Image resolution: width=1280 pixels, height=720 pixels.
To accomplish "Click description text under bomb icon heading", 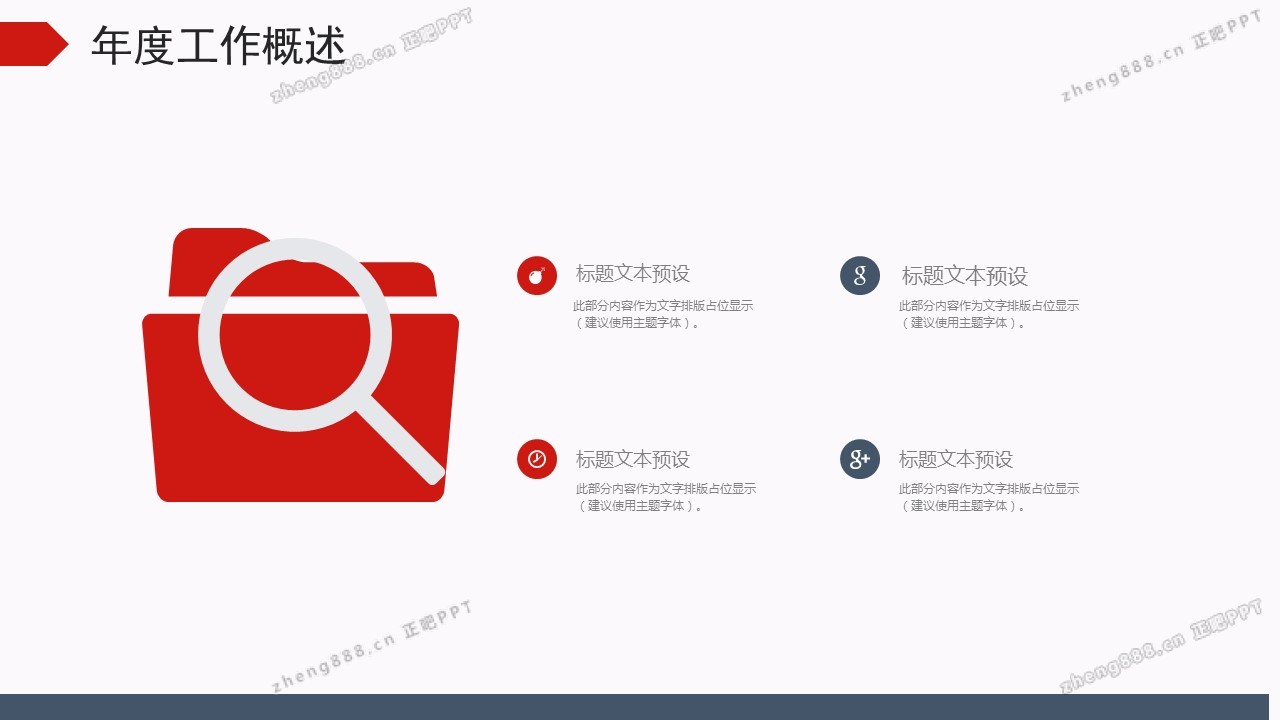I will point(662,314).
